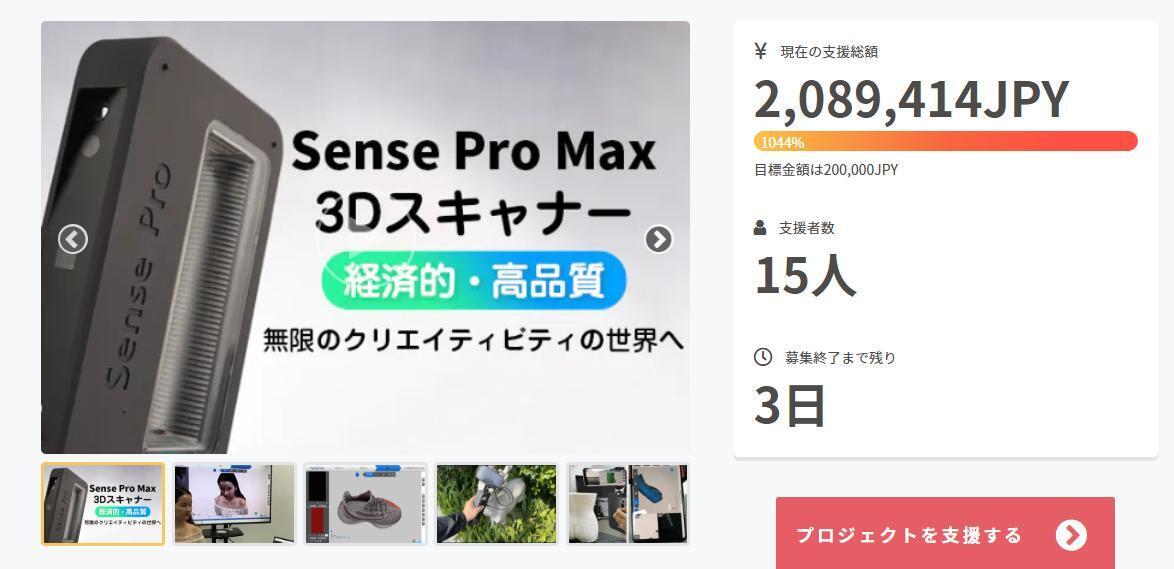This screenshot has height=569, width=1174.
Task: Select the outdoor handheld scanner thumbnail
Action: [496, 503]
